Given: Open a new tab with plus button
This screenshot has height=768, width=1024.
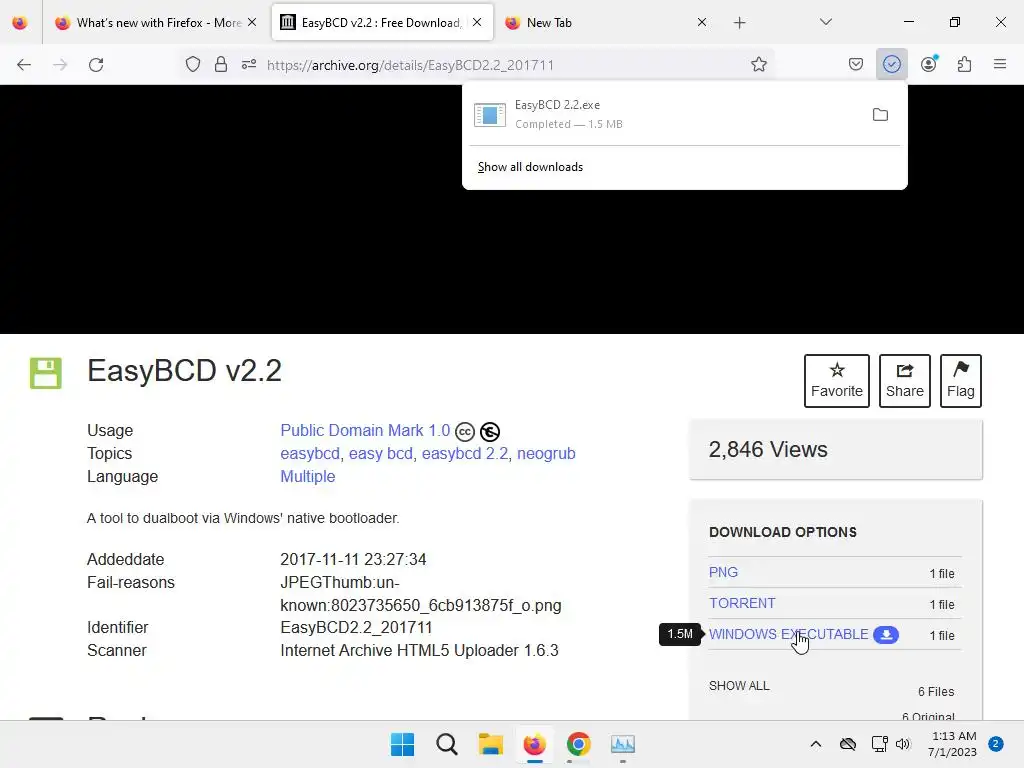Looking at the screenshot, I should 739,23.
